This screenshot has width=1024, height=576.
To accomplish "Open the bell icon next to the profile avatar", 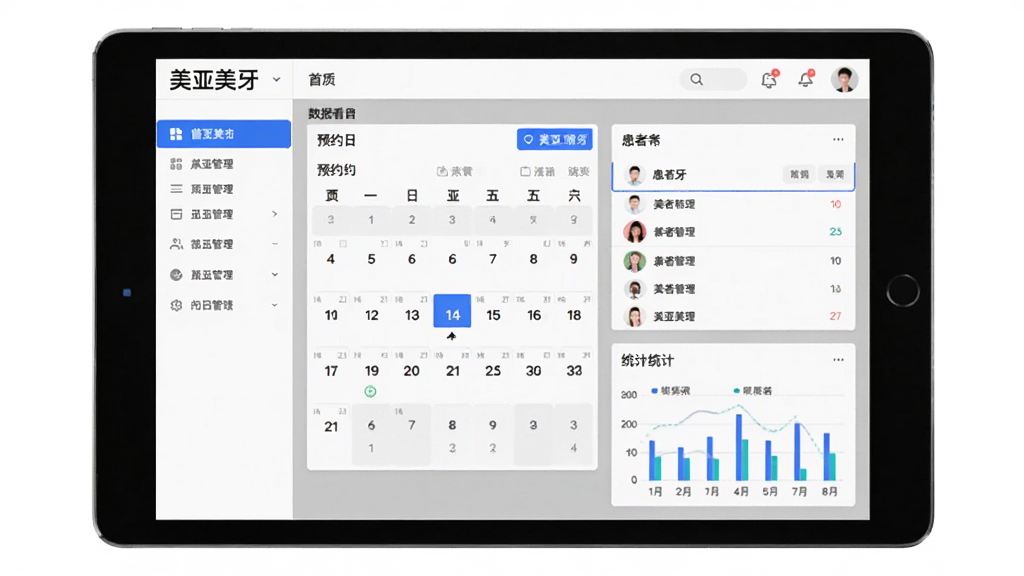I will tap(806, 80).
